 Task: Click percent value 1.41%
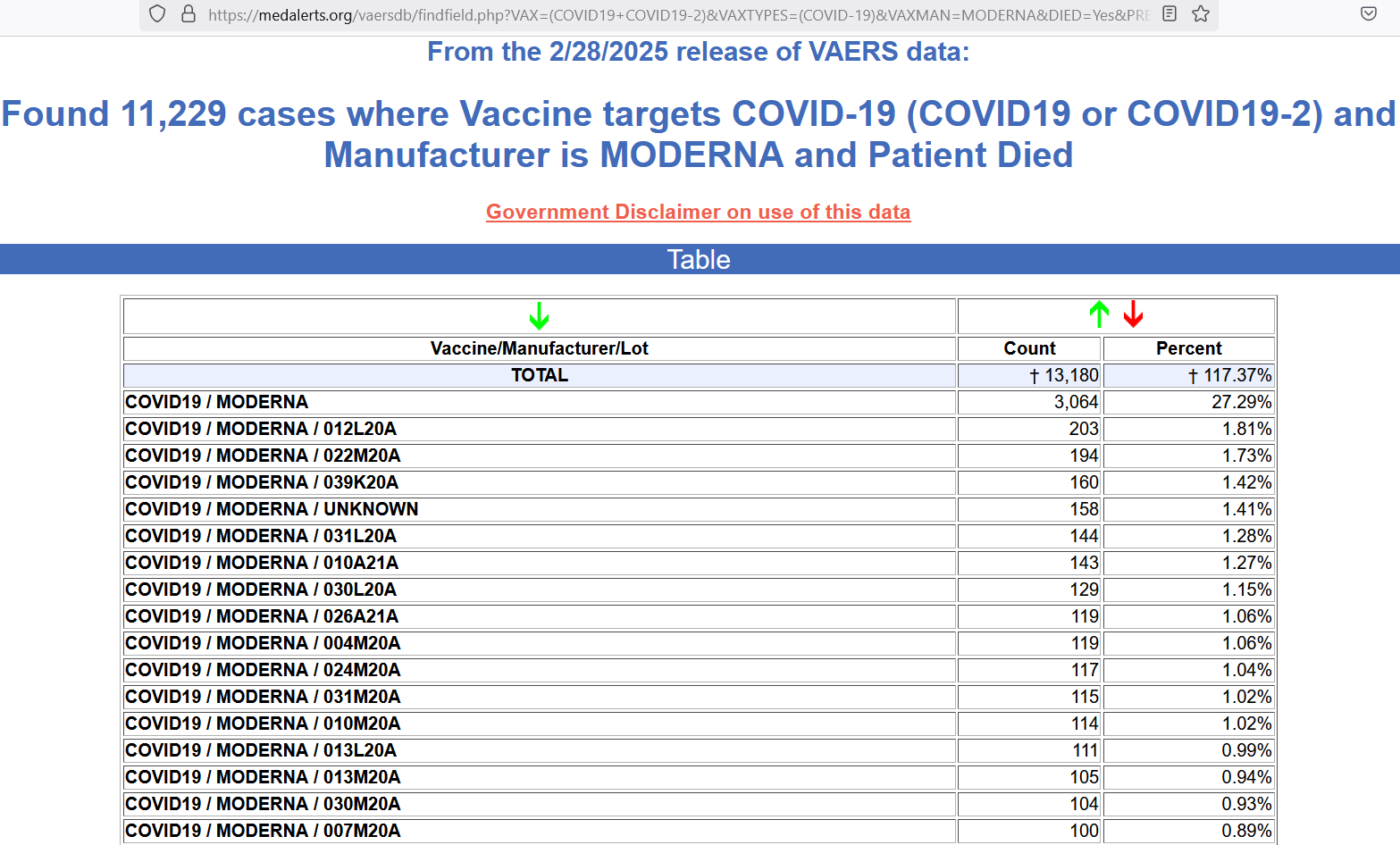tap(1246, 509)
